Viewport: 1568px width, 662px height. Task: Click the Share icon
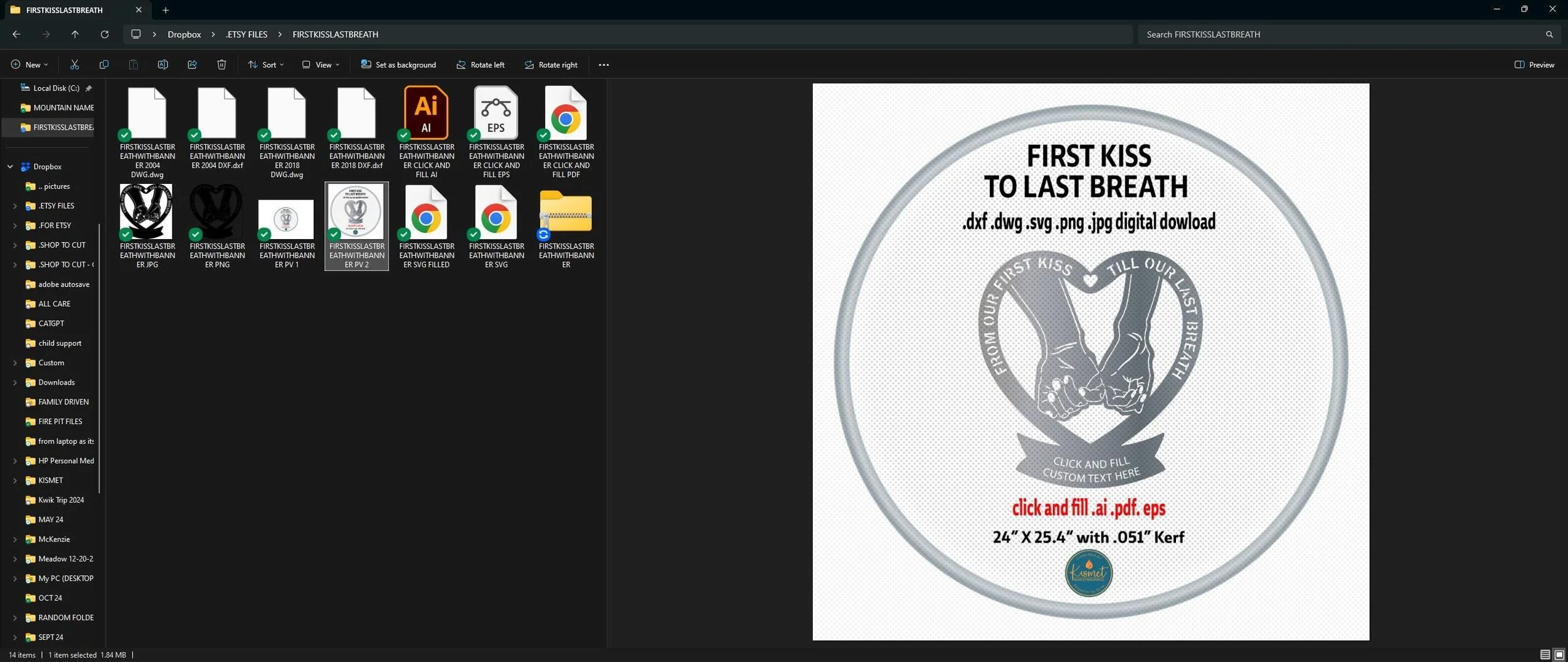click(192, 65)
